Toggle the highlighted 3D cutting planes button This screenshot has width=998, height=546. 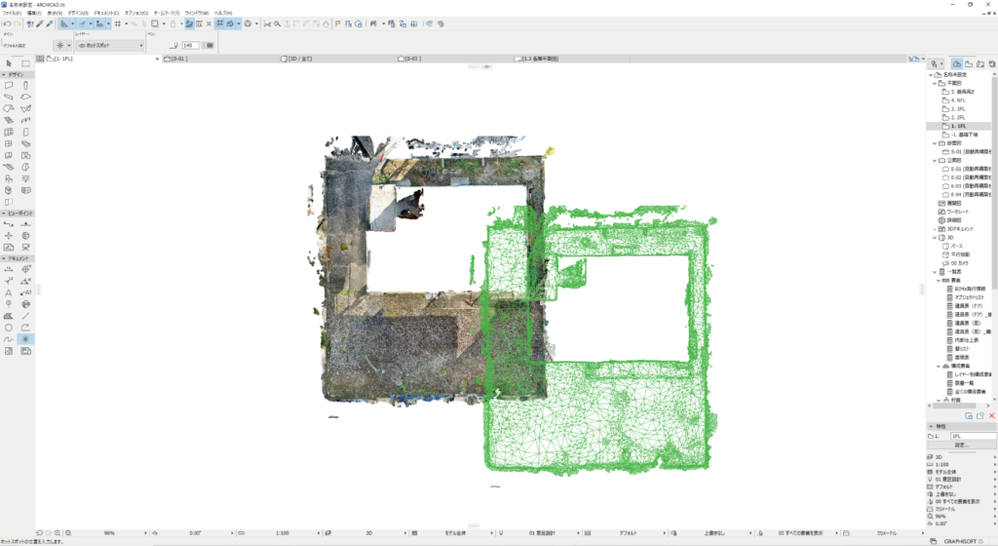pos(230,24)
